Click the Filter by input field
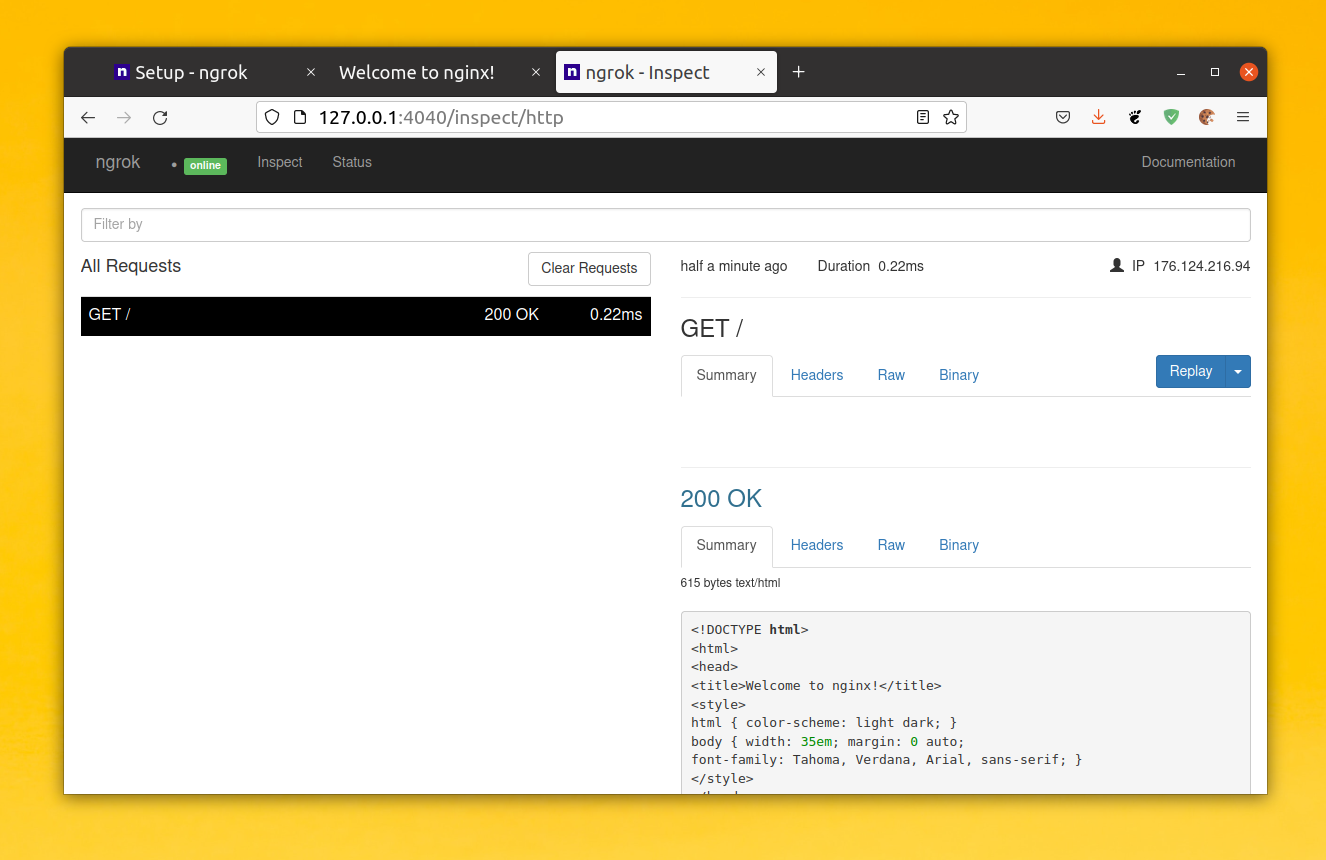 click(665, 224)
